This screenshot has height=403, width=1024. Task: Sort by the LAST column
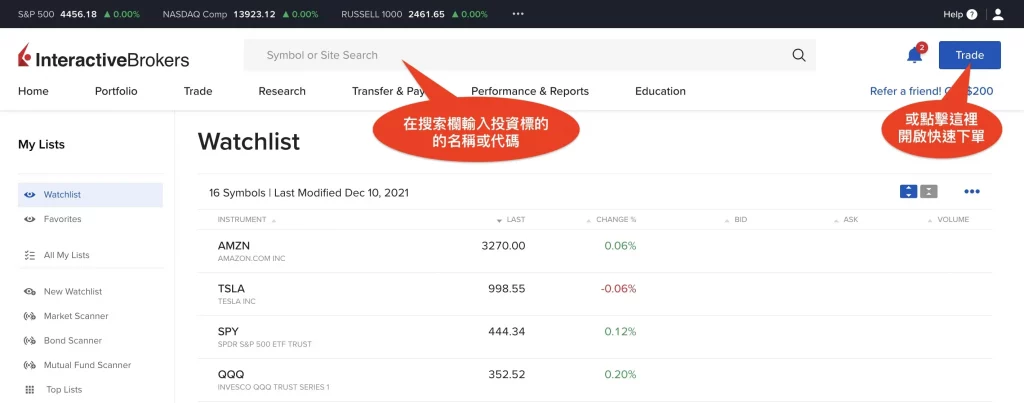(511, 219)
